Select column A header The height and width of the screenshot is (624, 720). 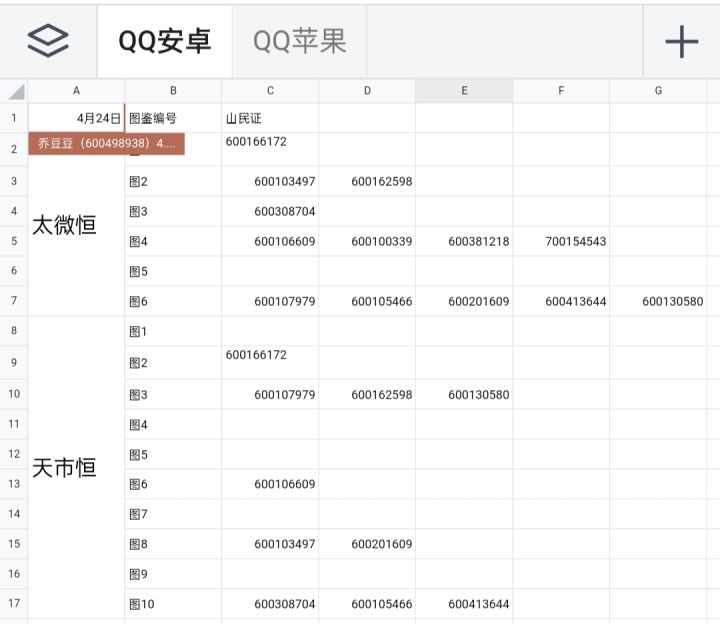point(76,91)
